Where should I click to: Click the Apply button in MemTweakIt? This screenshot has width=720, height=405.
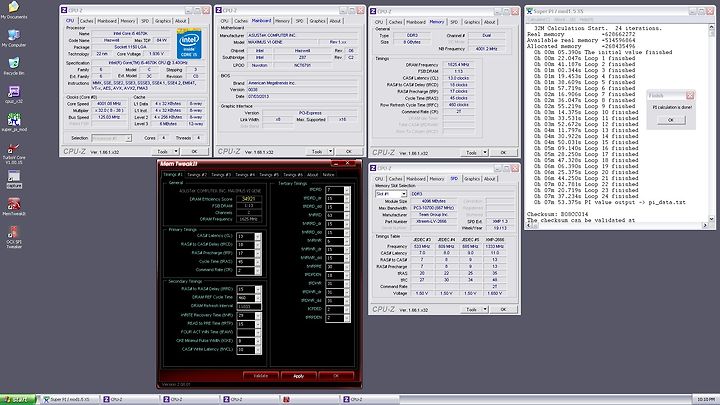tap(298, 376)
